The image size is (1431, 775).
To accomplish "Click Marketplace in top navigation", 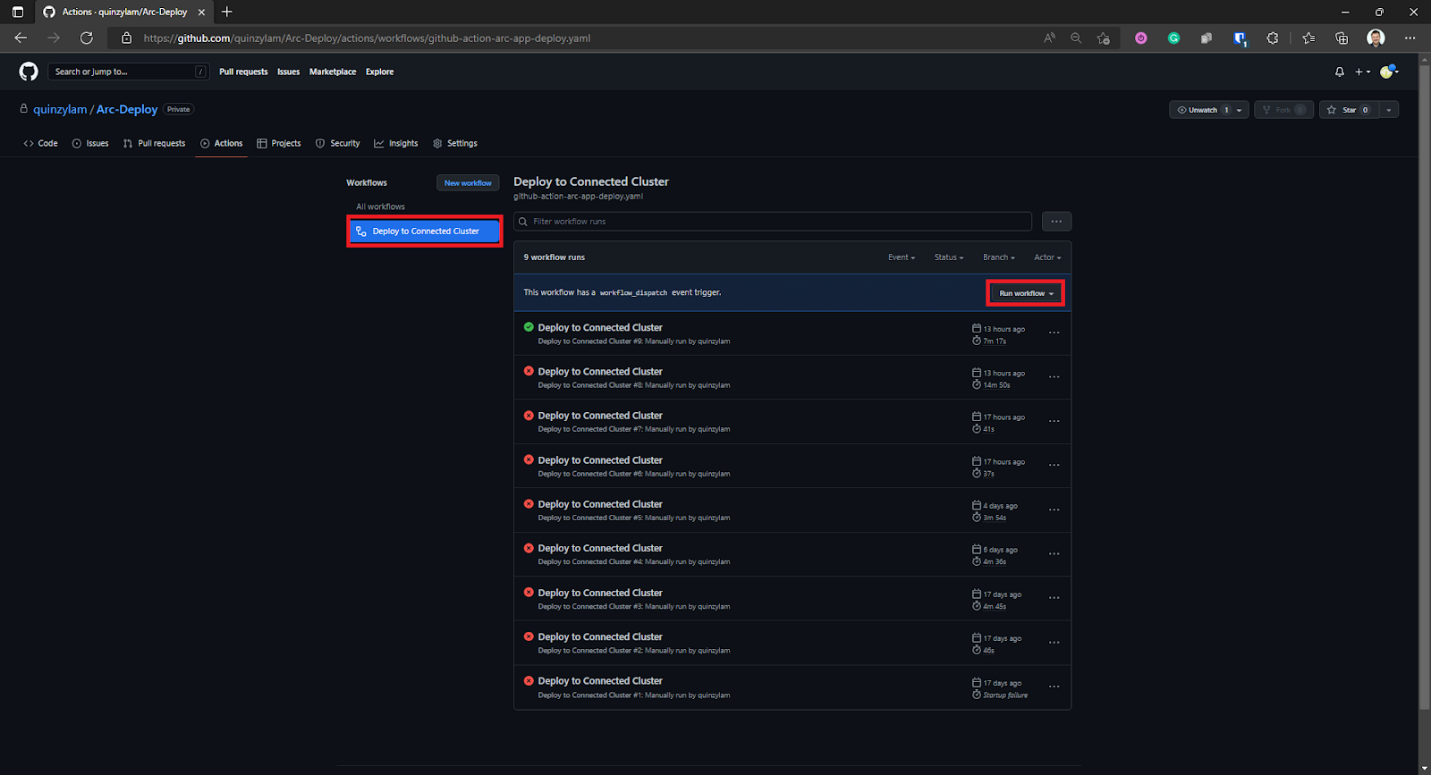I will 332,72.
